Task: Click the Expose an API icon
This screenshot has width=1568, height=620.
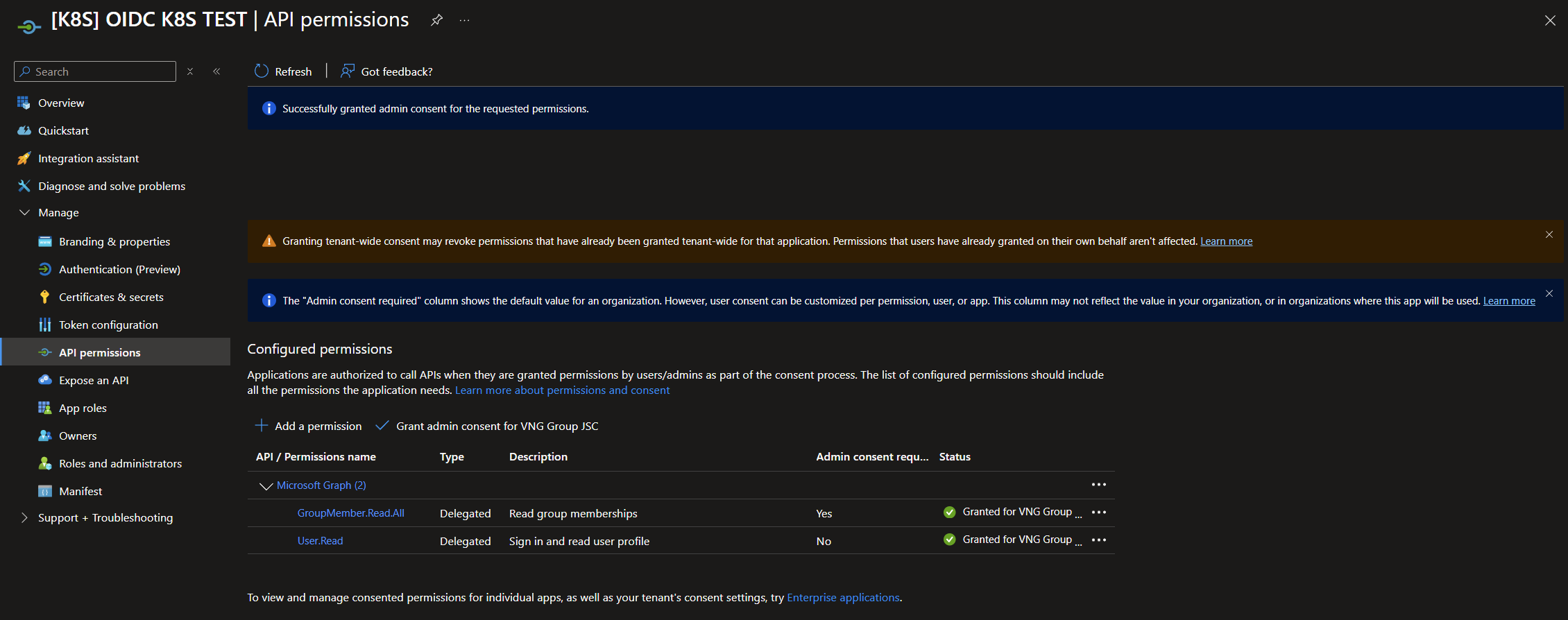Action: 45,380
